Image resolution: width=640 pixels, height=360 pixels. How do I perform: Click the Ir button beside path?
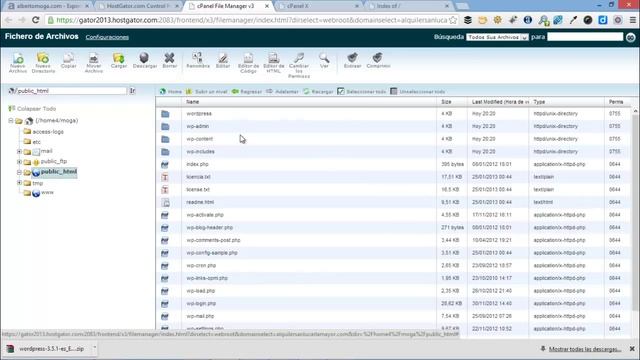point(133,91)
